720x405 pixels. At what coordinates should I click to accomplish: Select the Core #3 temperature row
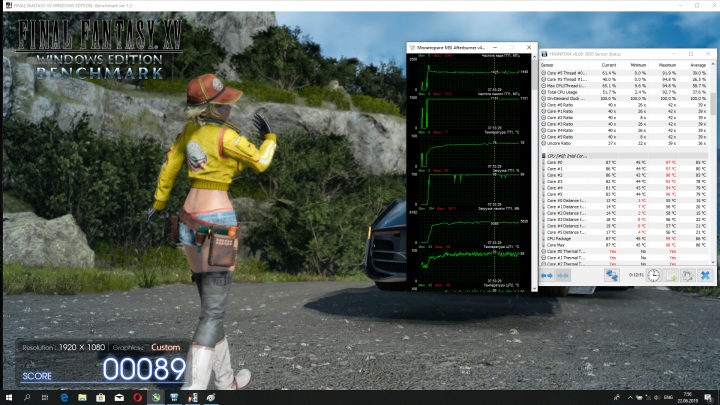(624, 181)
